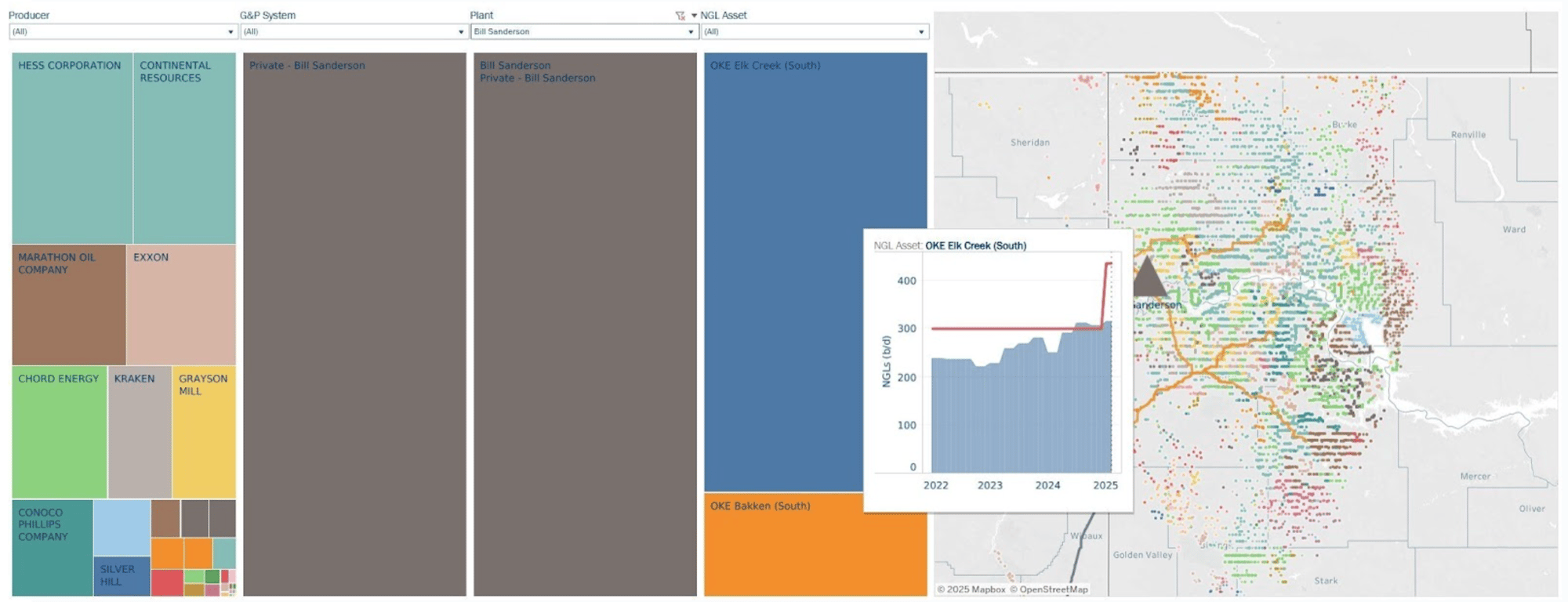Click the Renville county label on map
The height and width of the screenshot is (602, 1568).
[1468, 135]
